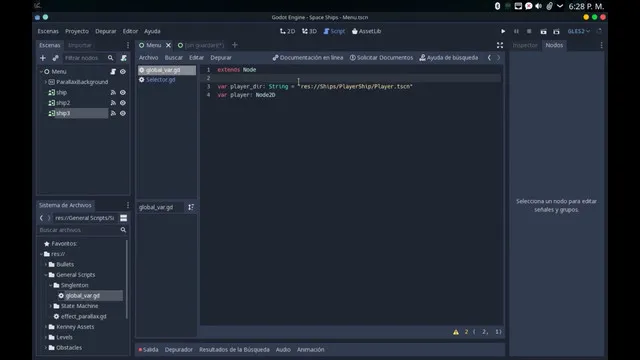
Task: Toggle visibility of ship node
Action: point(123,92)
